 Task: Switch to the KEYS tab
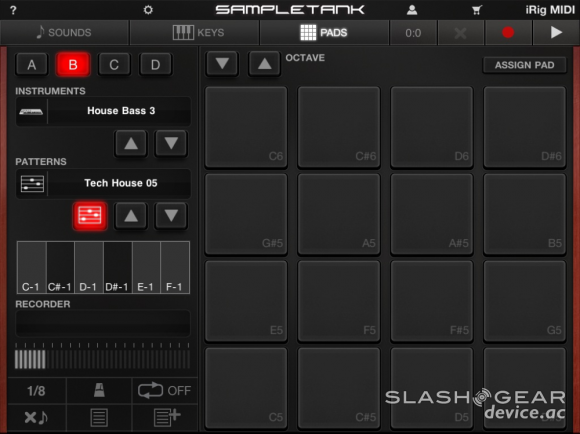[195, 33]
